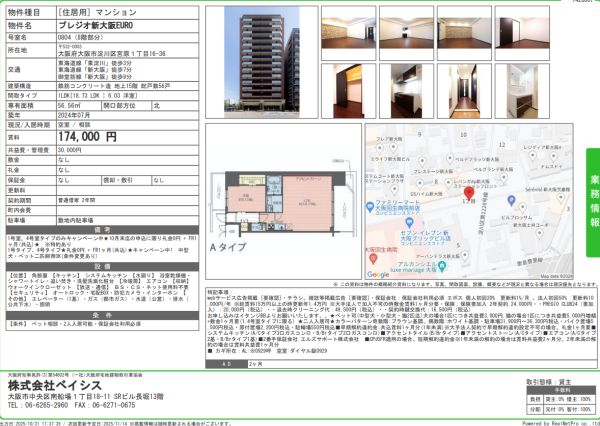Click the grey pin above GSハイム新大阪
600x426 pixels.
(420, 184)
